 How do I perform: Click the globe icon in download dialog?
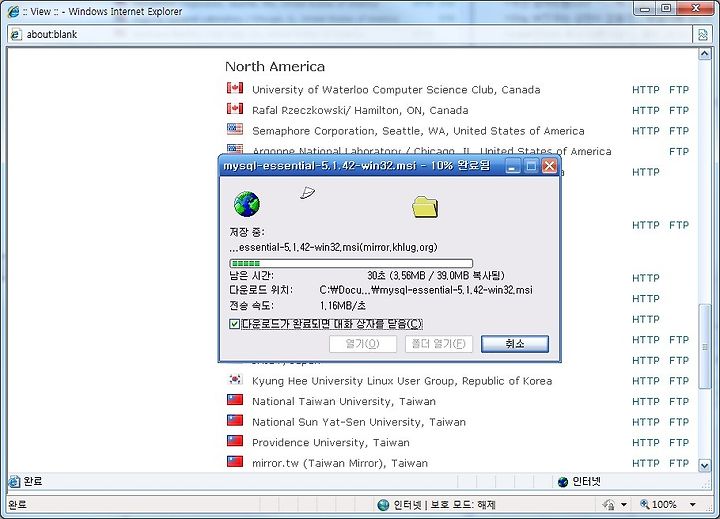click(247, 204)
